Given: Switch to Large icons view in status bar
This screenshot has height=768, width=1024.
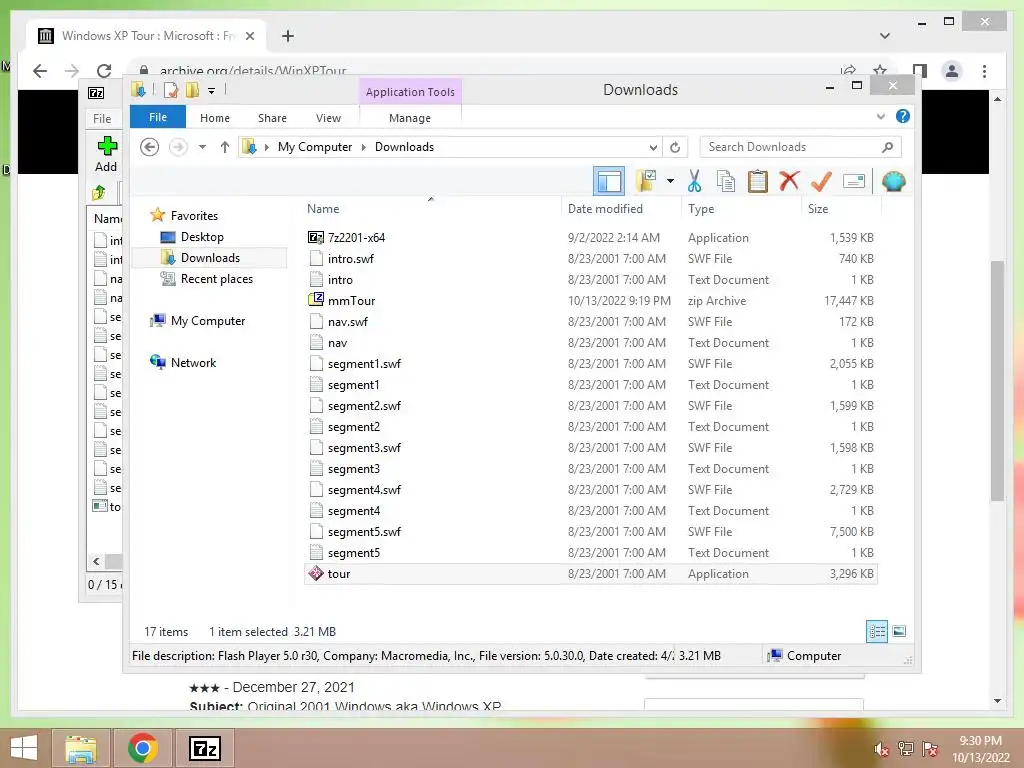Looking at the screenshot, I should click(x=899, y=631).
